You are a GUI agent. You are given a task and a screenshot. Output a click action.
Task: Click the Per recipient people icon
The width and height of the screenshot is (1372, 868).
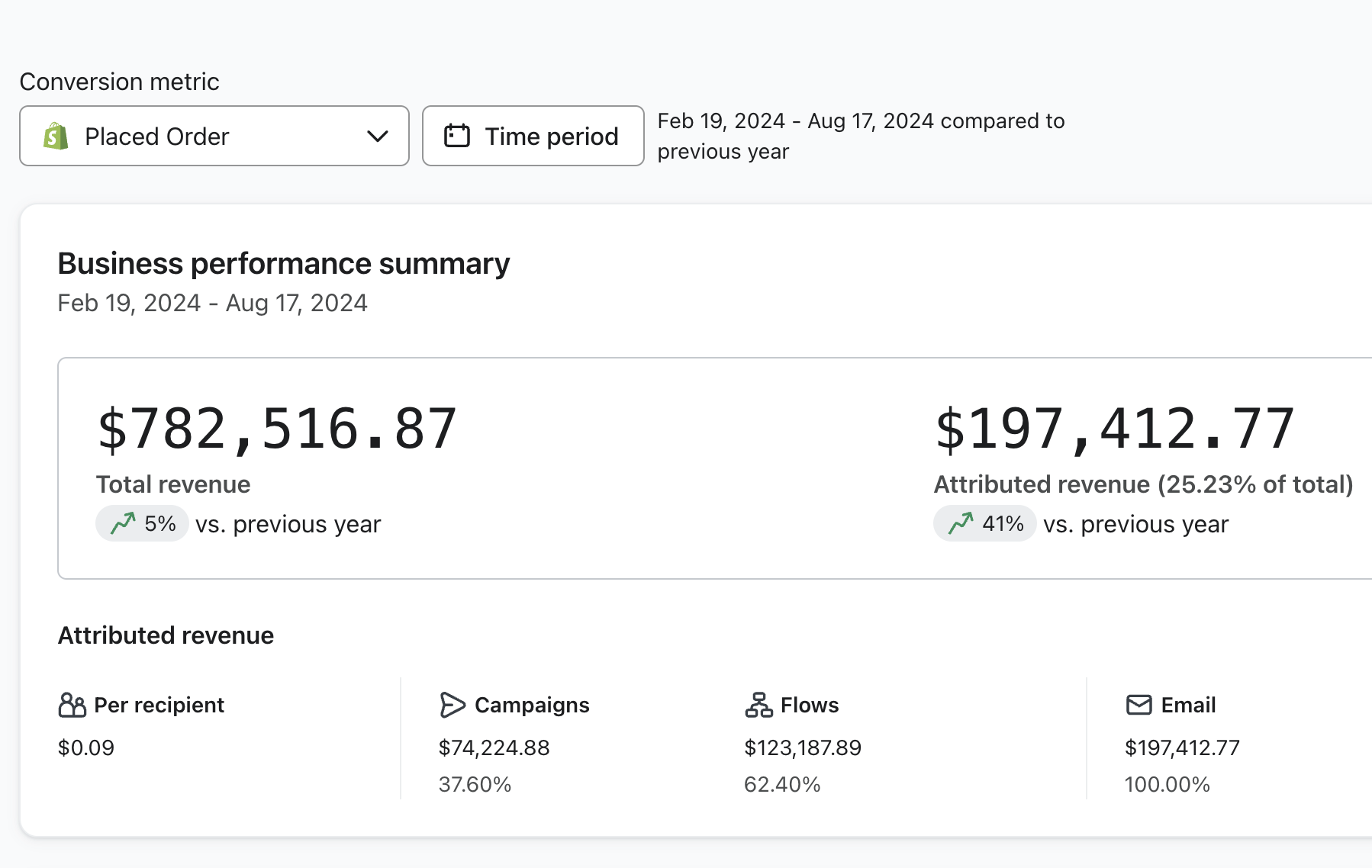click(72, 705)
